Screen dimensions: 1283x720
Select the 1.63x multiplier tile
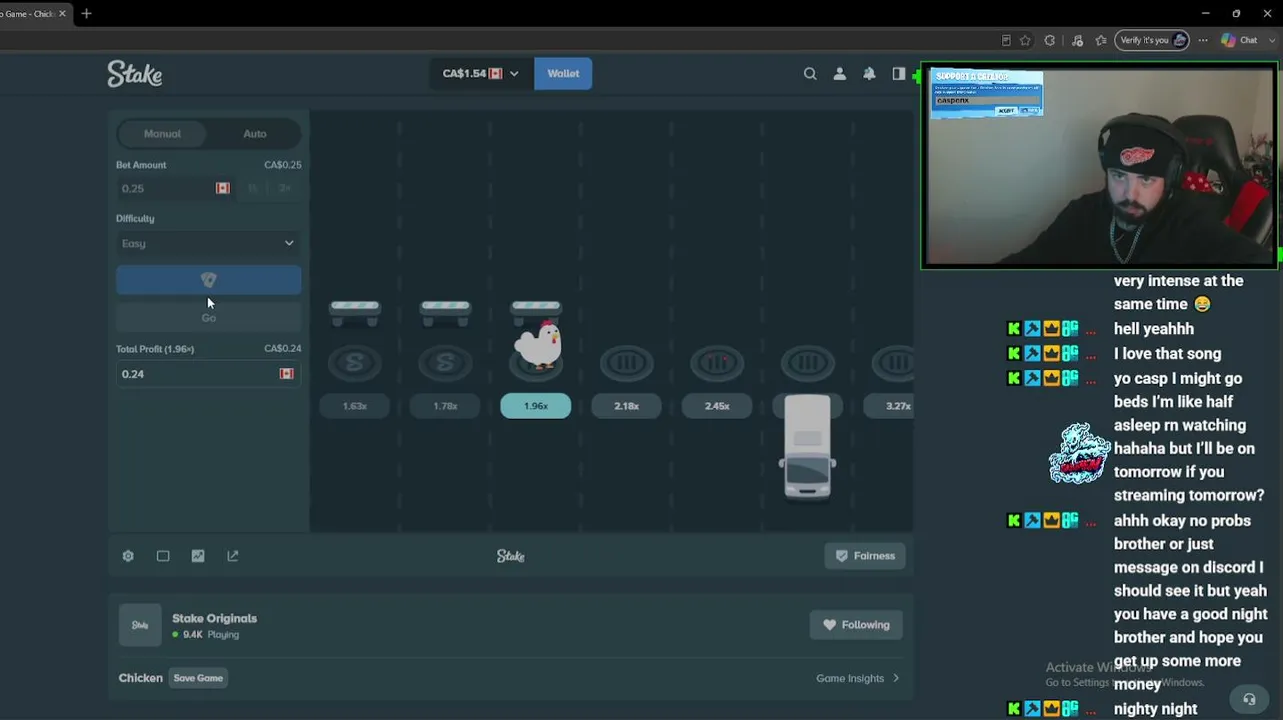point(355,406)
